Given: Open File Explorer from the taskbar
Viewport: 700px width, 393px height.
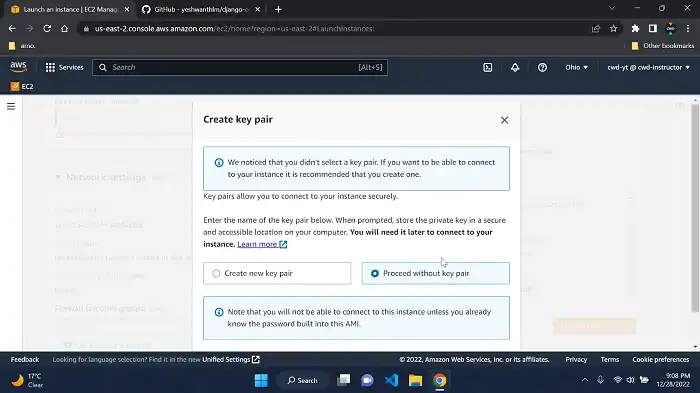Looking at the screenshot, I should pyautogui.click(x=416, y=380).
